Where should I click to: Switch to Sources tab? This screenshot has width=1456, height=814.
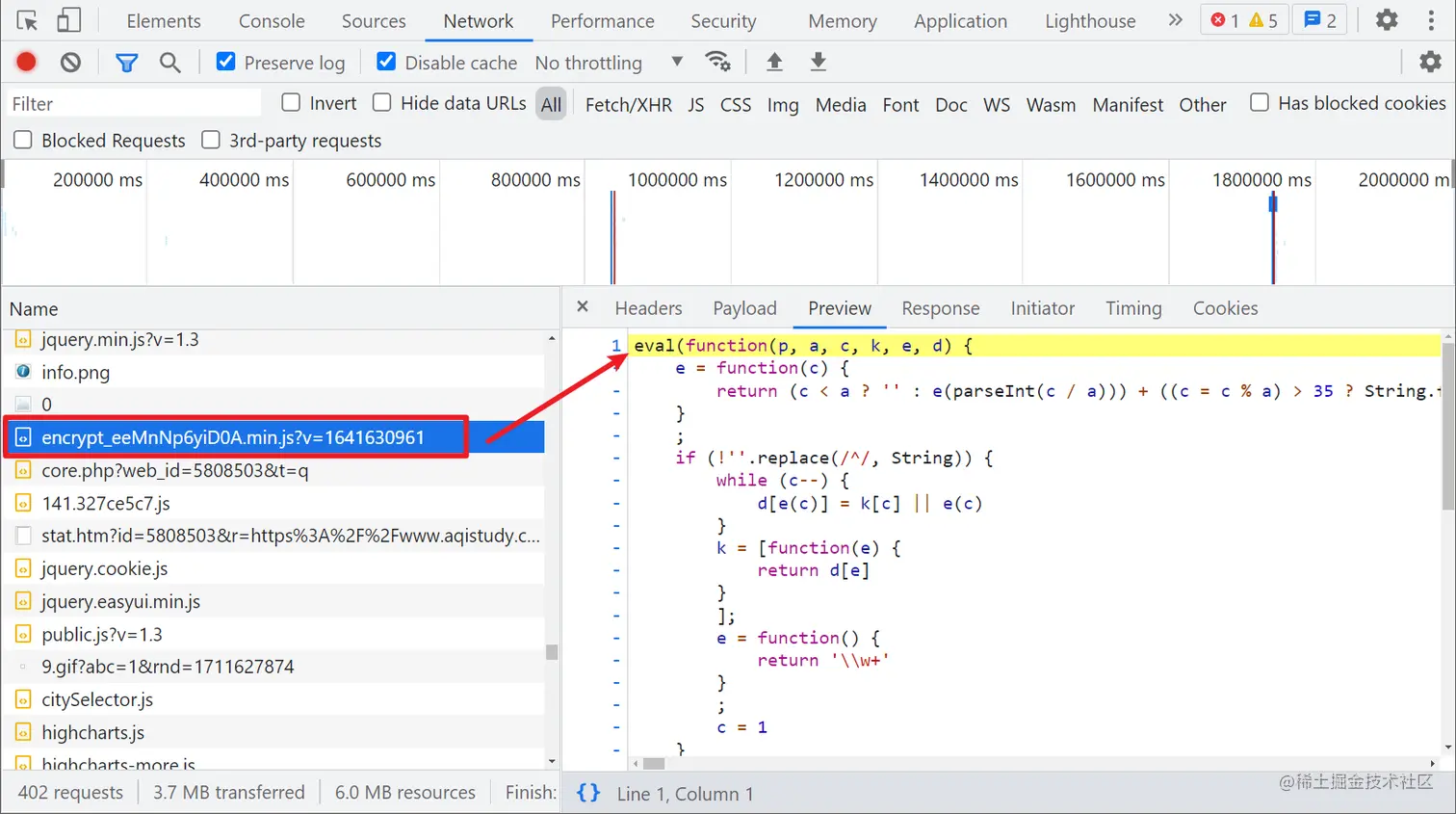(x=374, y=21)
